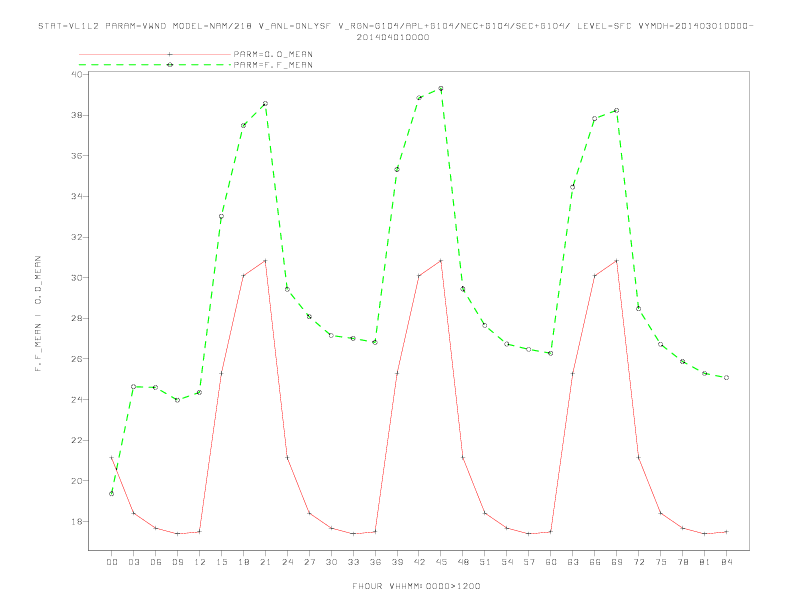The image size is (792, 612).
Task: Click the red O.O_MEAN marker at hour 84
Action: click(x=726, y=532)
